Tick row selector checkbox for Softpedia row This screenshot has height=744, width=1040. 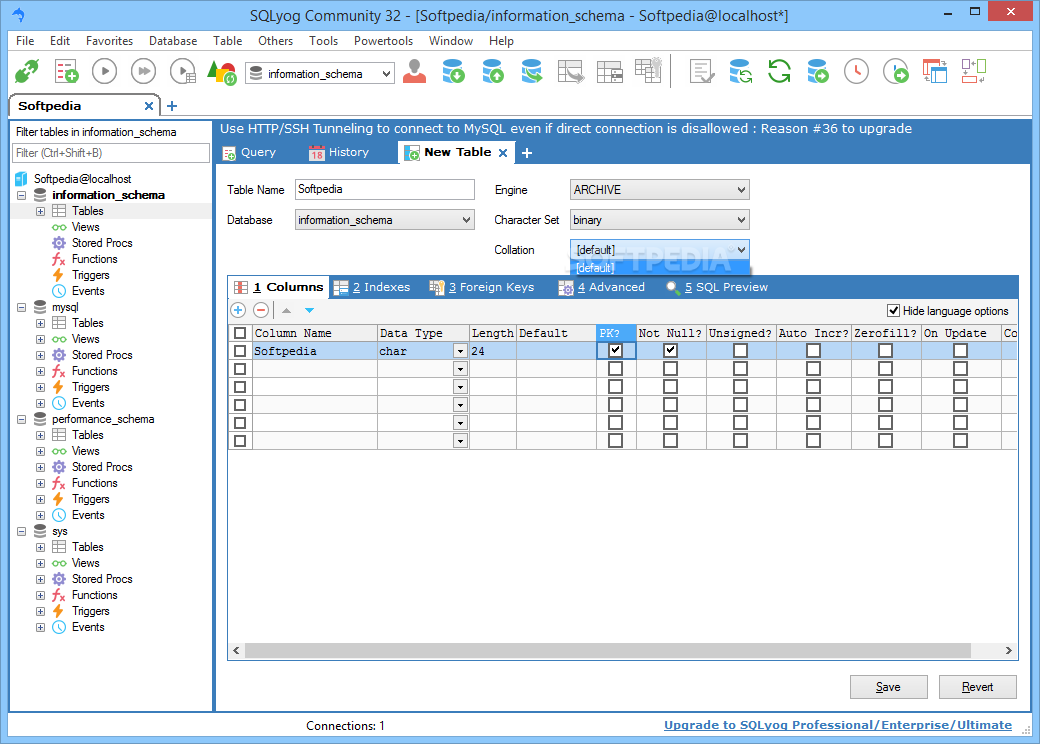(x=240, y=351)
